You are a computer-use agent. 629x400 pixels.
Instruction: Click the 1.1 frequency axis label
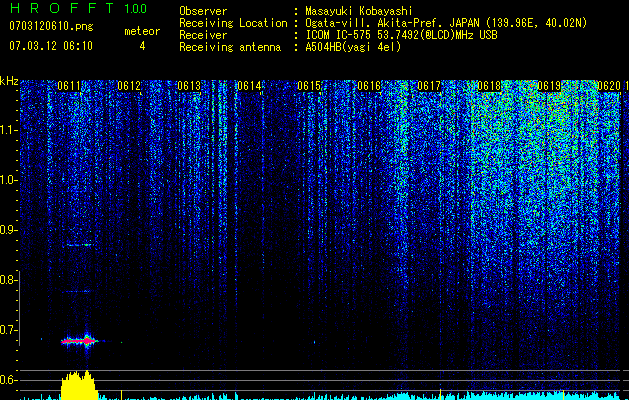click(8, 130)
